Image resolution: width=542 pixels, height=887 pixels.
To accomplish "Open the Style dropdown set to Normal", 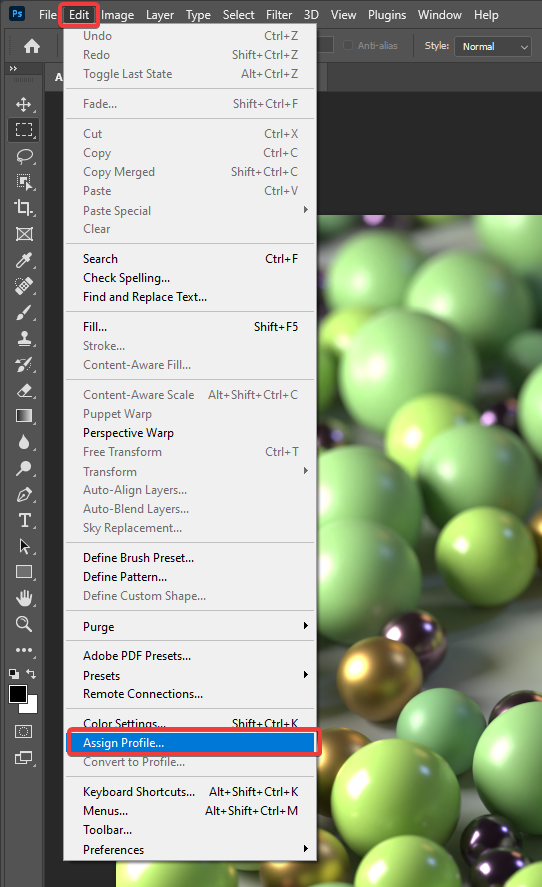I will (x=494, y=46).
